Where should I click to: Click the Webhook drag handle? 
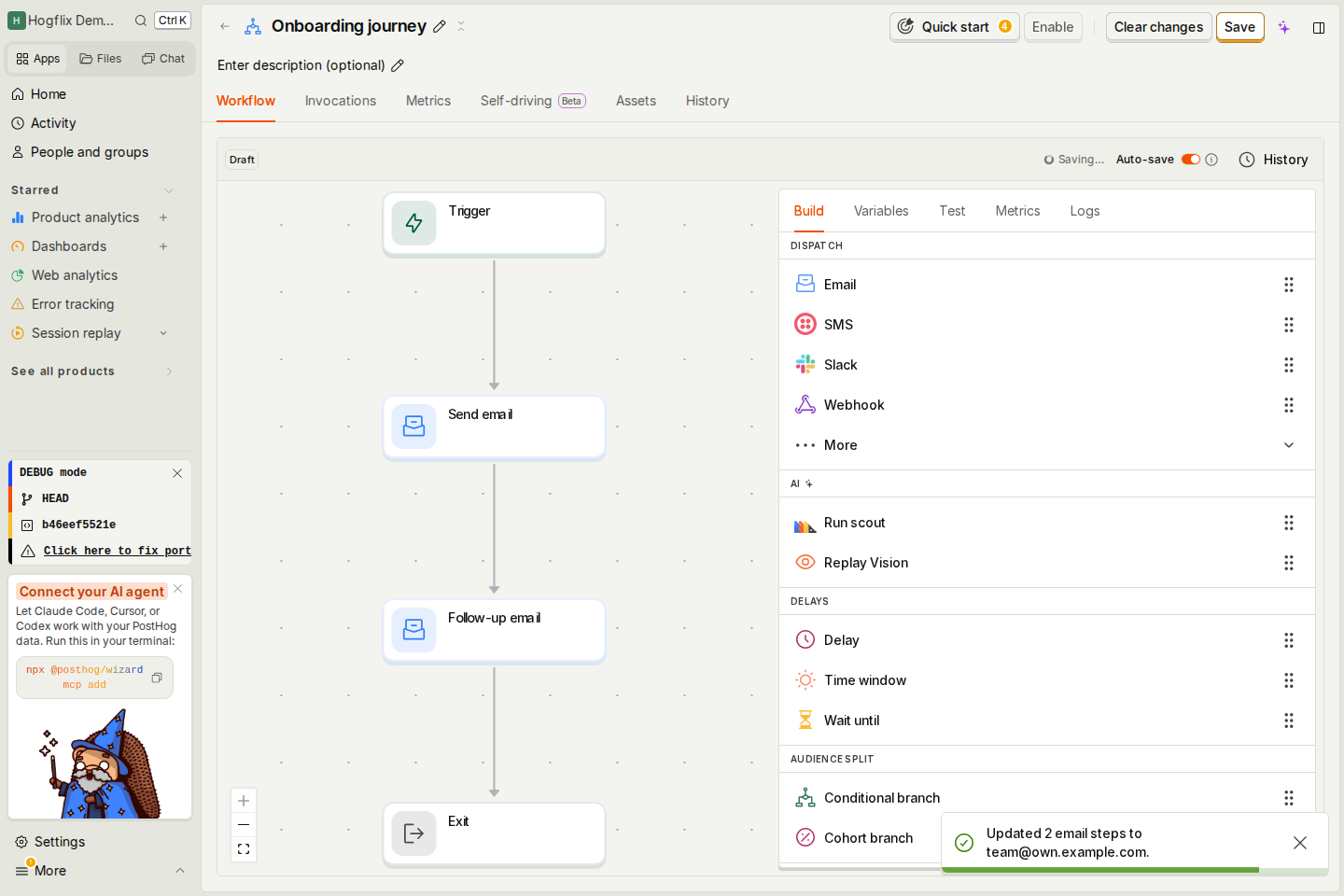(x=1289, y=405)
